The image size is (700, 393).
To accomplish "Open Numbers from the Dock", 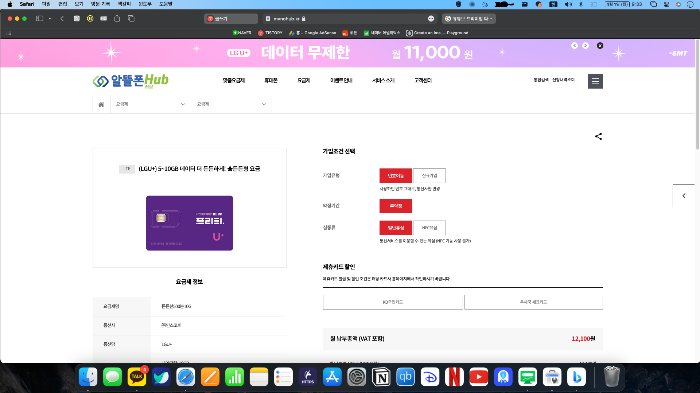I will pos(234,377).
